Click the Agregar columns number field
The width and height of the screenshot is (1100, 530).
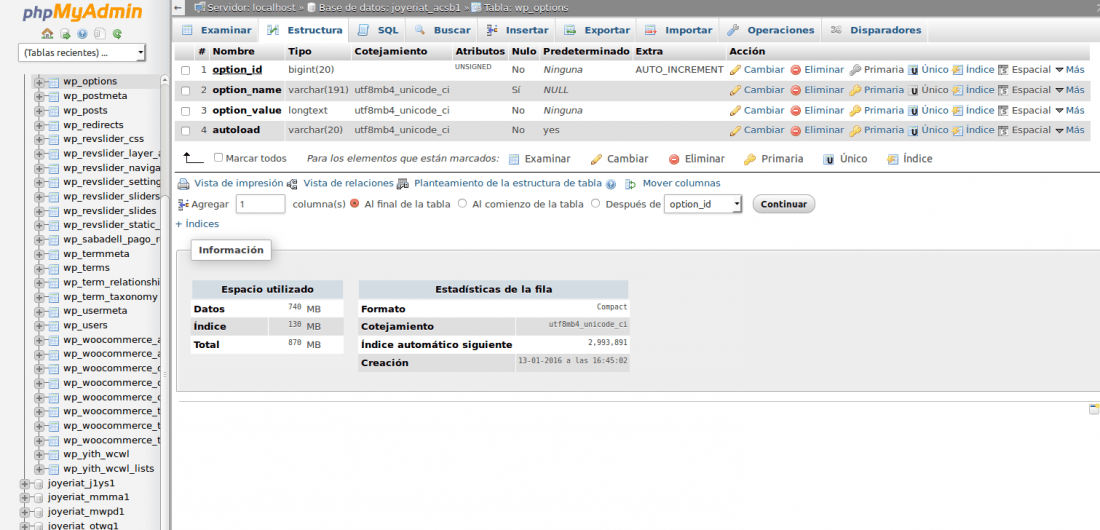click(x=260, y=204)
